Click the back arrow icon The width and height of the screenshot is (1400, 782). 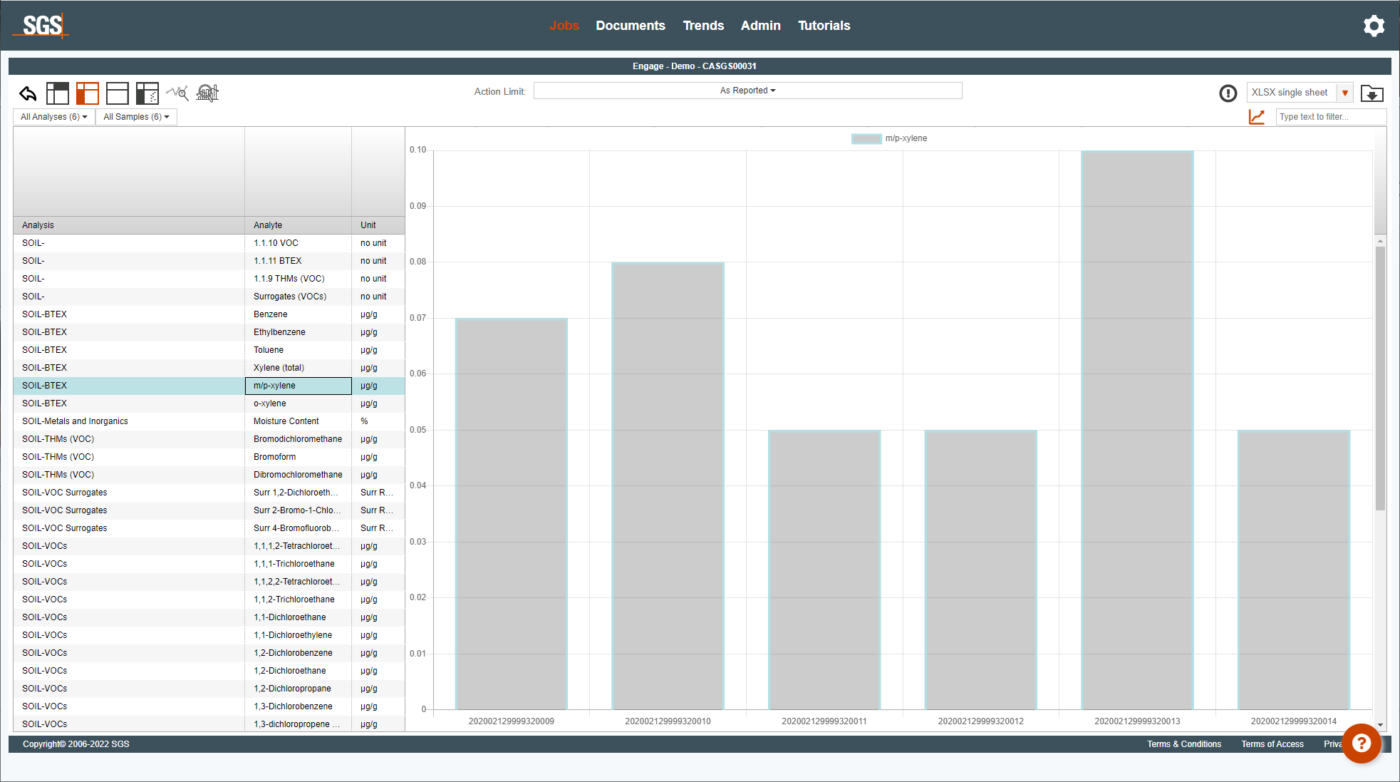click(x=28, y=93)
